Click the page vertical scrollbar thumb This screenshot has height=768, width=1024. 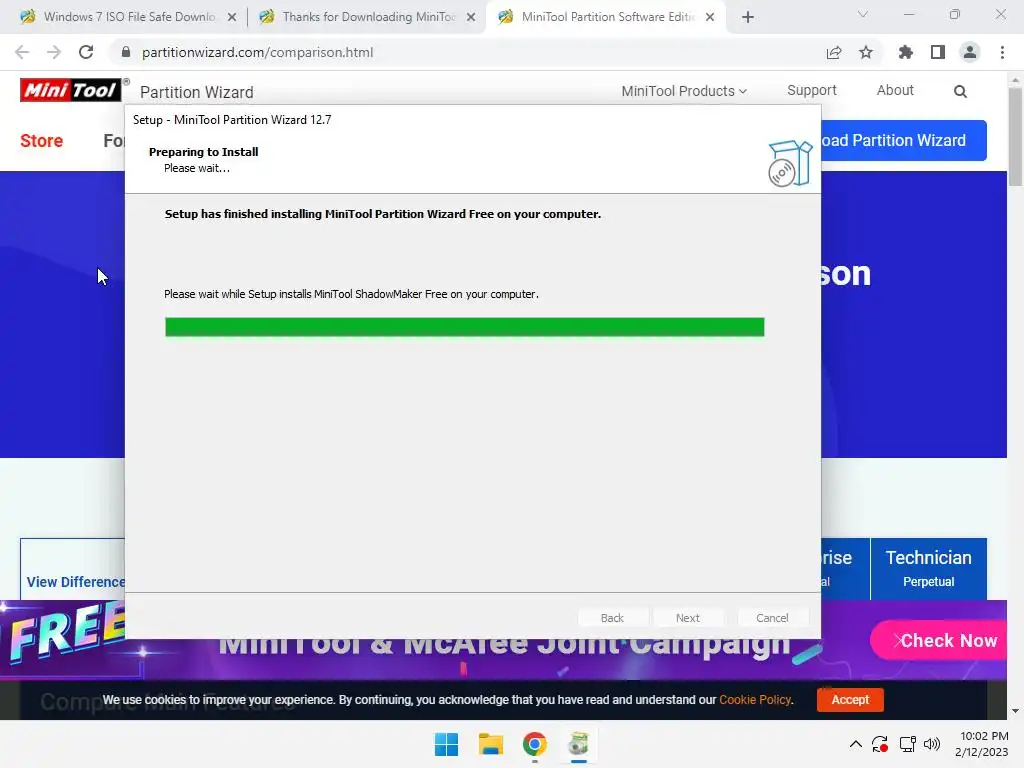(1015, 137)
